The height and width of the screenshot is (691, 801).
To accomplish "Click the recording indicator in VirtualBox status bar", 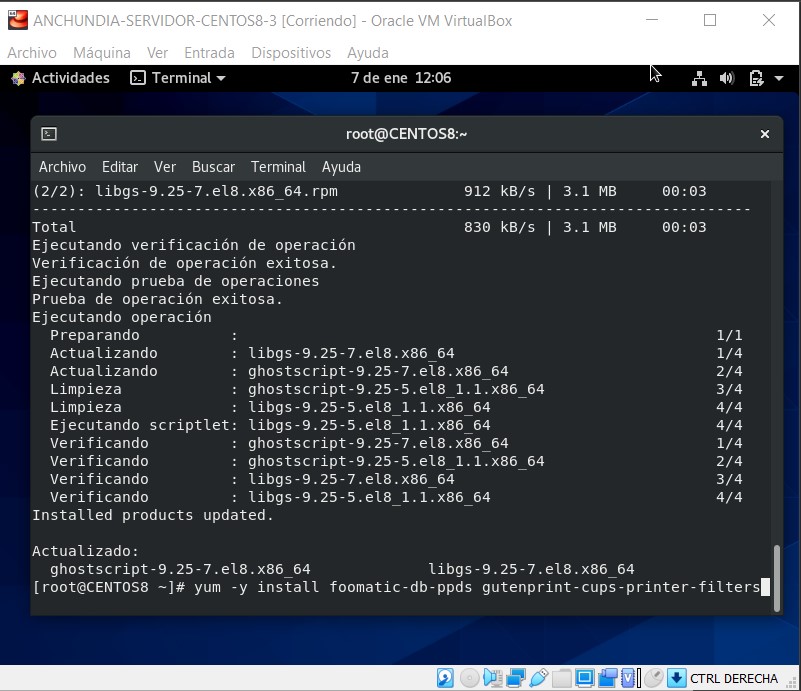I will 608,678.
